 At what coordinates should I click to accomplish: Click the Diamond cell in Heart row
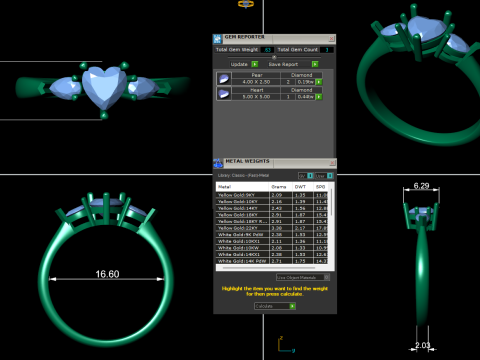point(302,90)
